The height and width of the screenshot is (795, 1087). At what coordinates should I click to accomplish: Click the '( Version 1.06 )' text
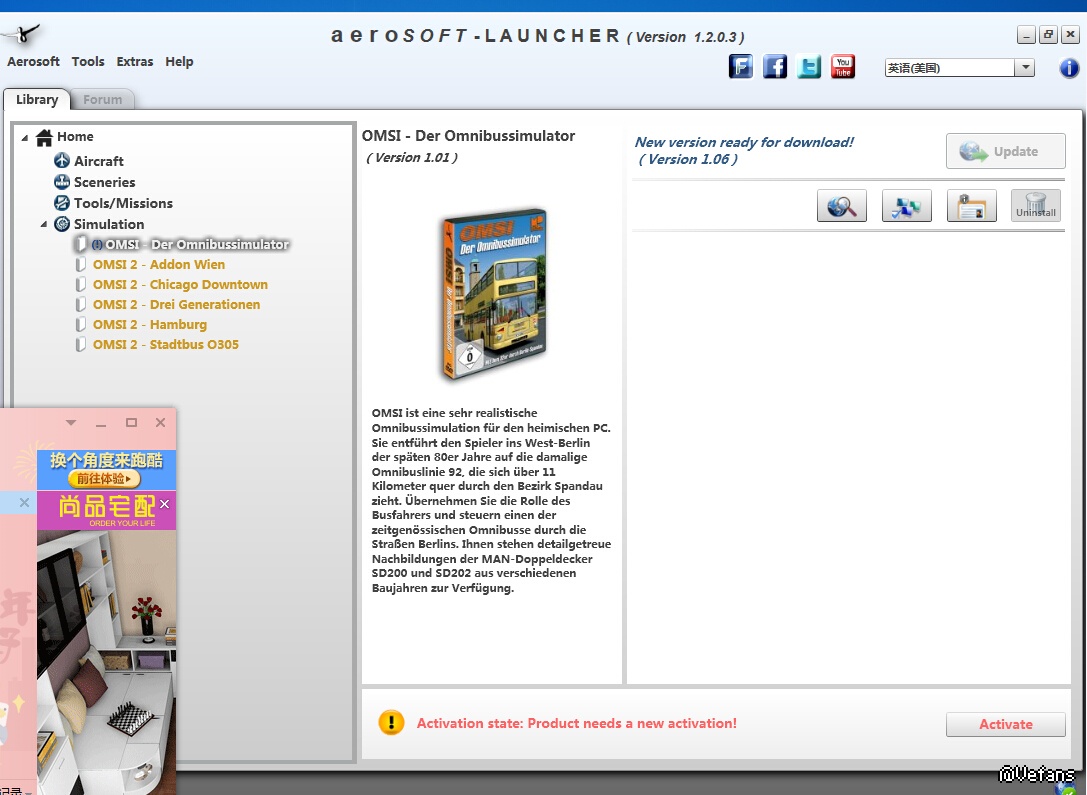[x=688, y=159]
